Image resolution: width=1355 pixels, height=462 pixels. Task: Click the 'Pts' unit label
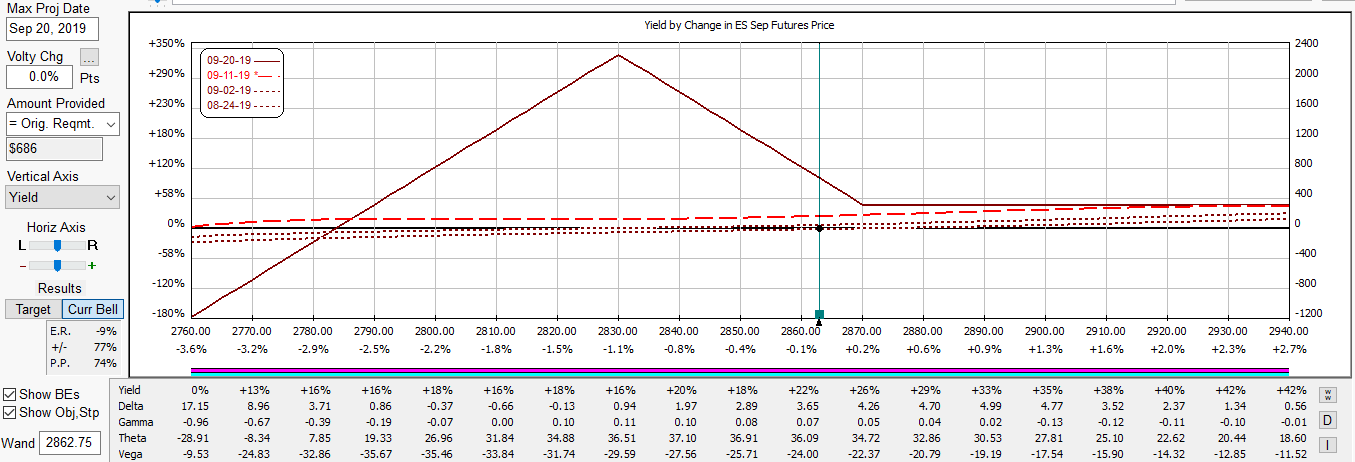(89, 78)
